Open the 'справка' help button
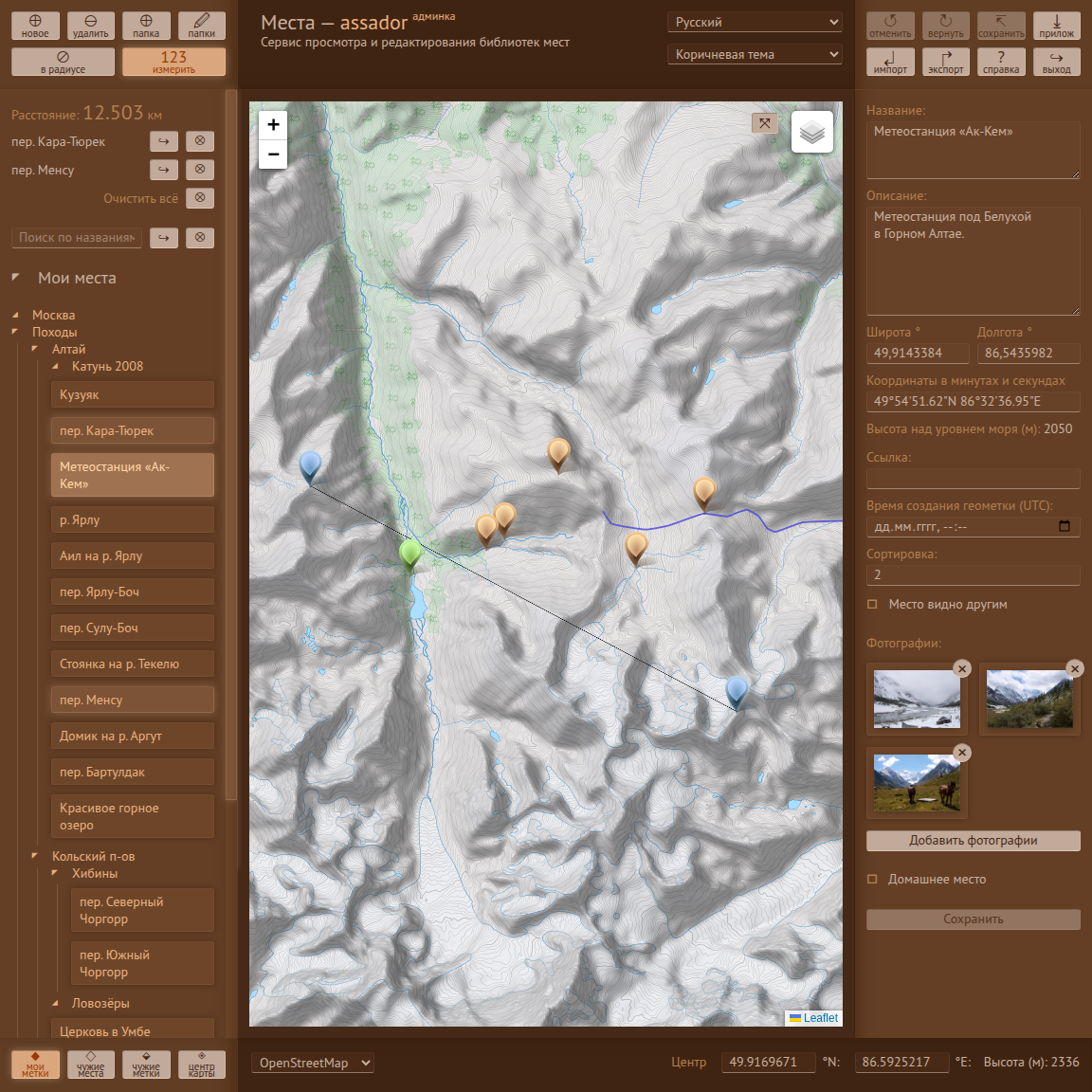This screenshot has width=1092, height=1092. (x=1001, y=62)
